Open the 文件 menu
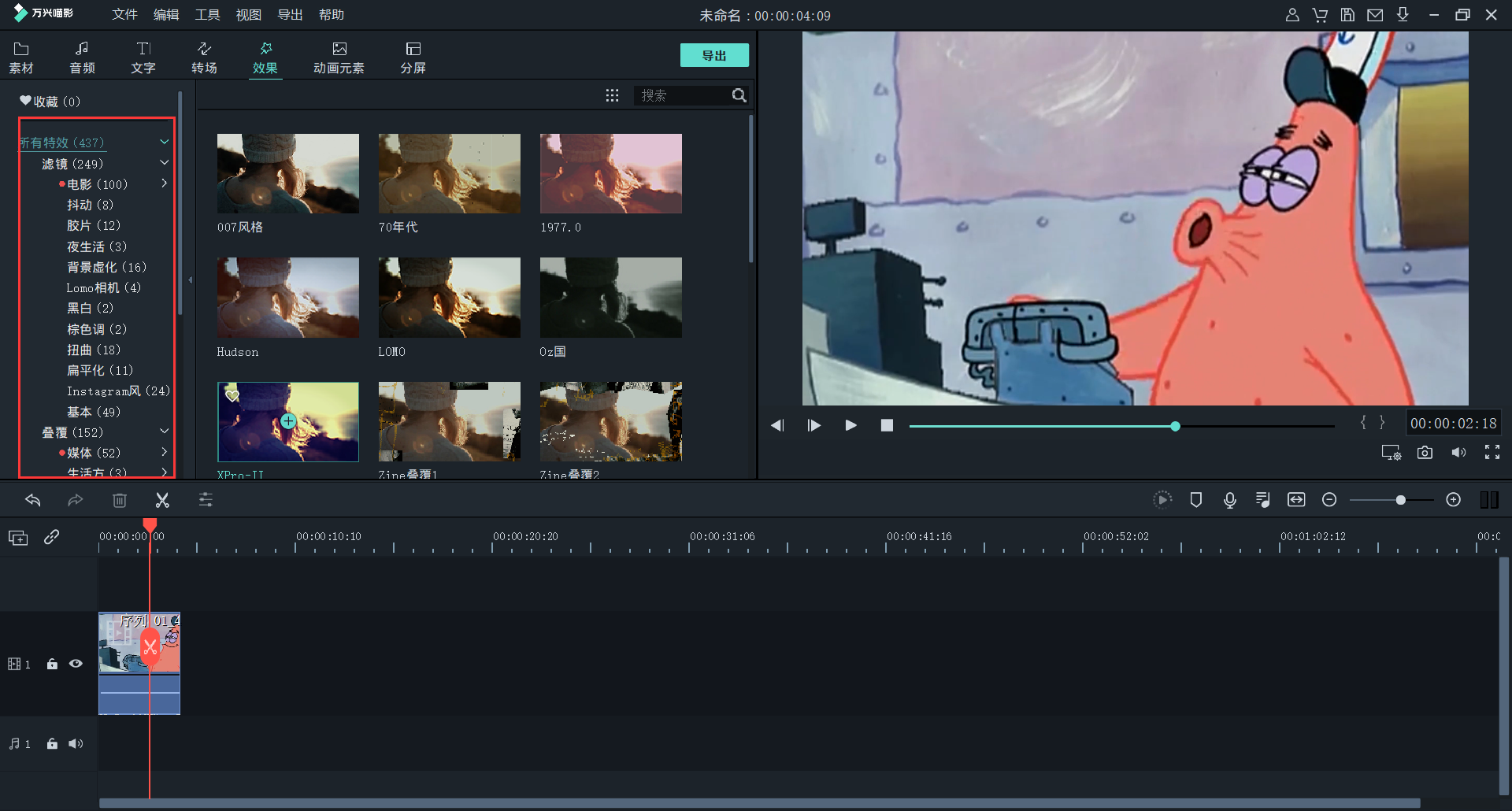 pyautogui.click(x=124, y=15)
